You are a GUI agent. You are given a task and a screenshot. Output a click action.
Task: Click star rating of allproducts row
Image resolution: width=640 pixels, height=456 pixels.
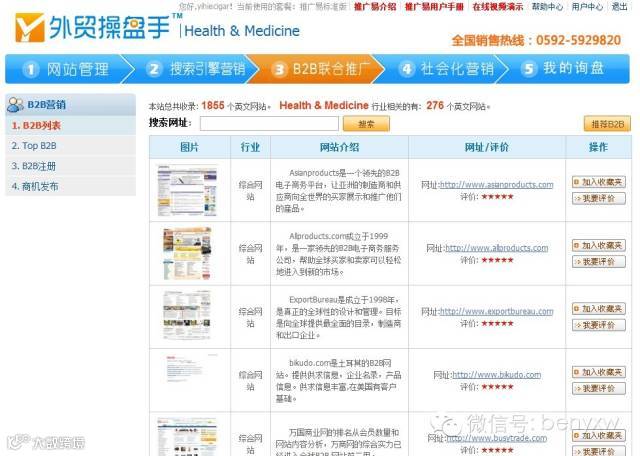[497, 260]
